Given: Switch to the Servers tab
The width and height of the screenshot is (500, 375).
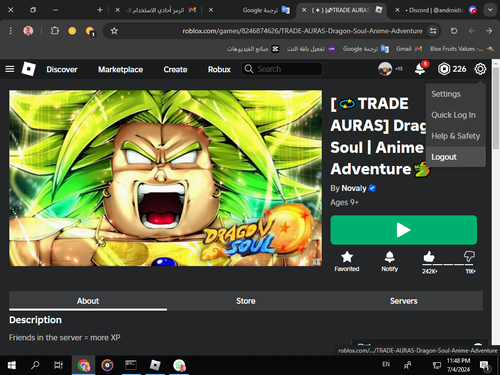Looking at the screenshot, I should click(403, 301).
